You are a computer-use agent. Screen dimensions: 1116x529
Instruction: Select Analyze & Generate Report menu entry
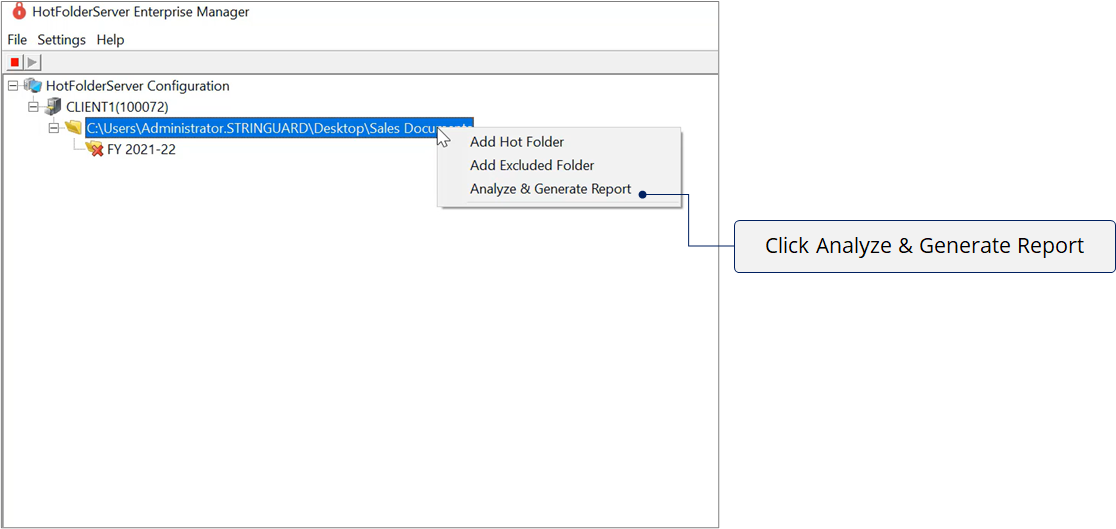tap(550, 189)
